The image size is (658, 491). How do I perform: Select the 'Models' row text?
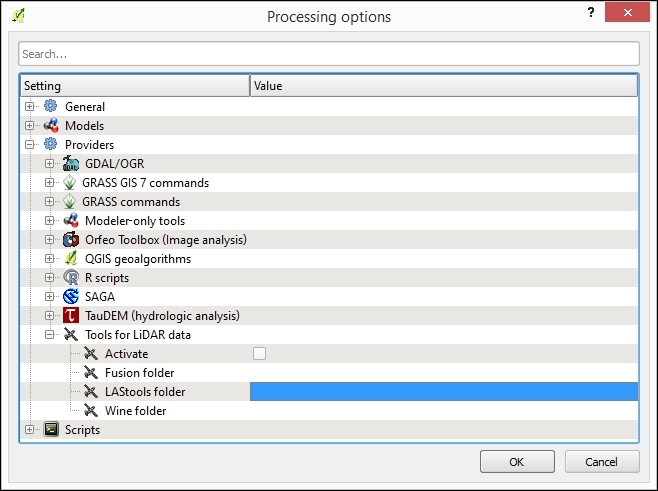[x=84, y=125]
